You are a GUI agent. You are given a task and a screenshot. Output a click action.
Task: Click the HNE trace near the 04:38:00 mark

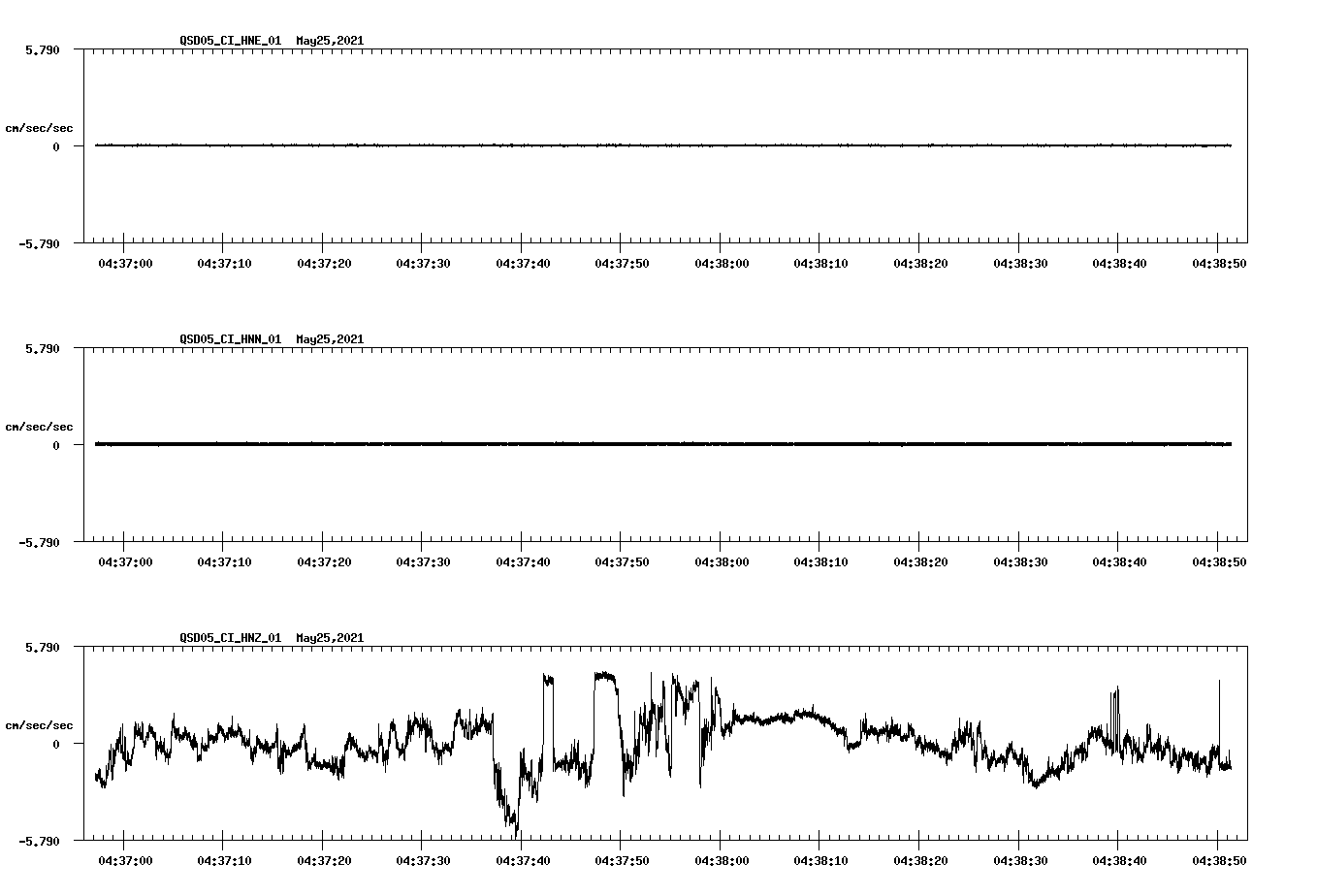click(x=720, y=145)
